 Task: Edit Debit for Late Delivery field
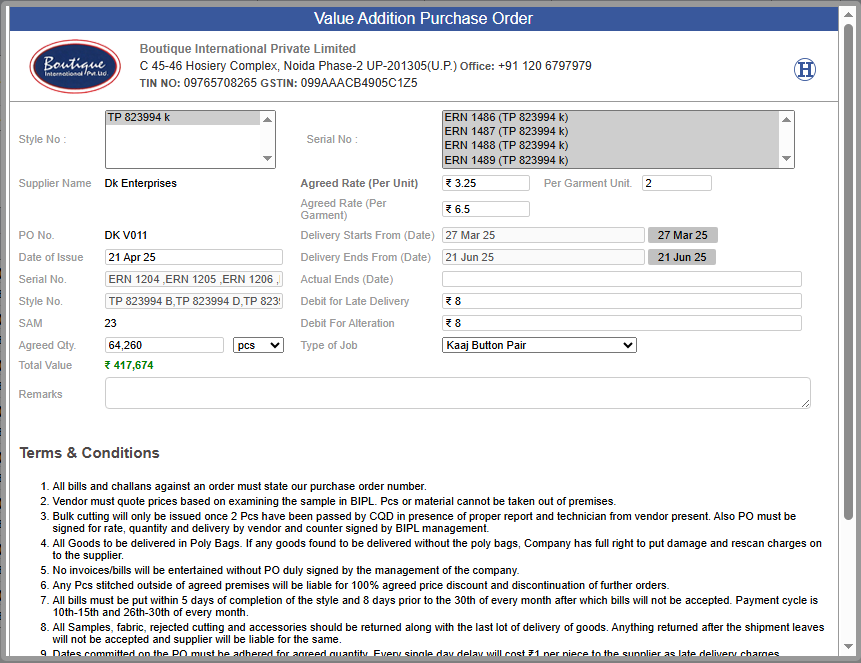pos(622,301)
